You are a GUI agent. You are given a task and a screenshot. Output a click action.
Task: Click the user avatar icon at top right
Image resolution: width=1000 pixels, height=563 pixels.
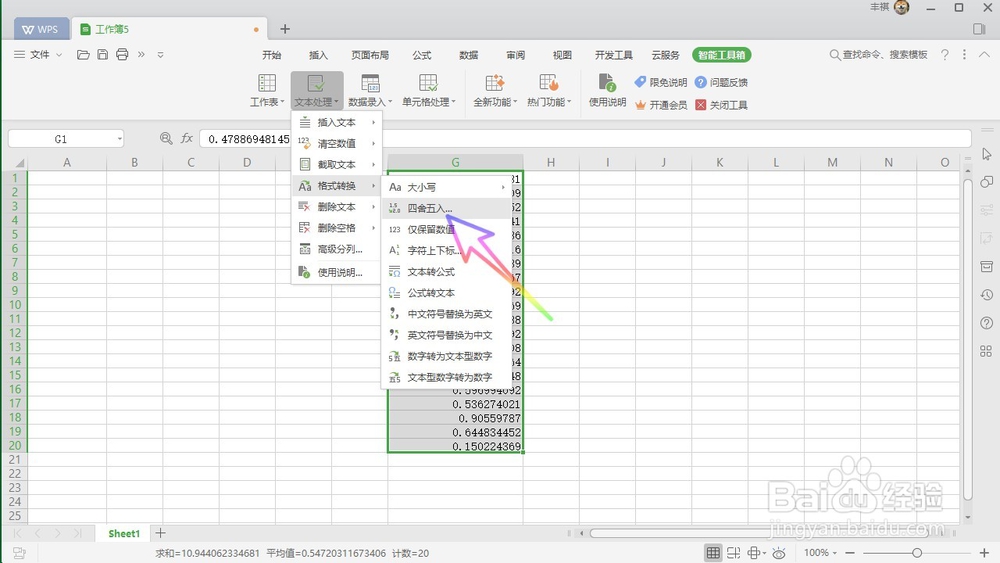pos(902,8)
